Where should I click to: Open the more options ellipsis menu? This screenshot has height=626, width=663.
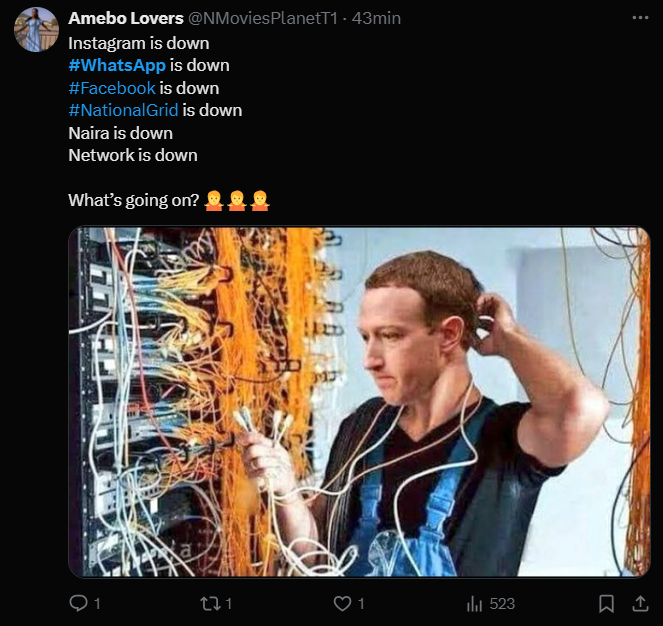640,19
